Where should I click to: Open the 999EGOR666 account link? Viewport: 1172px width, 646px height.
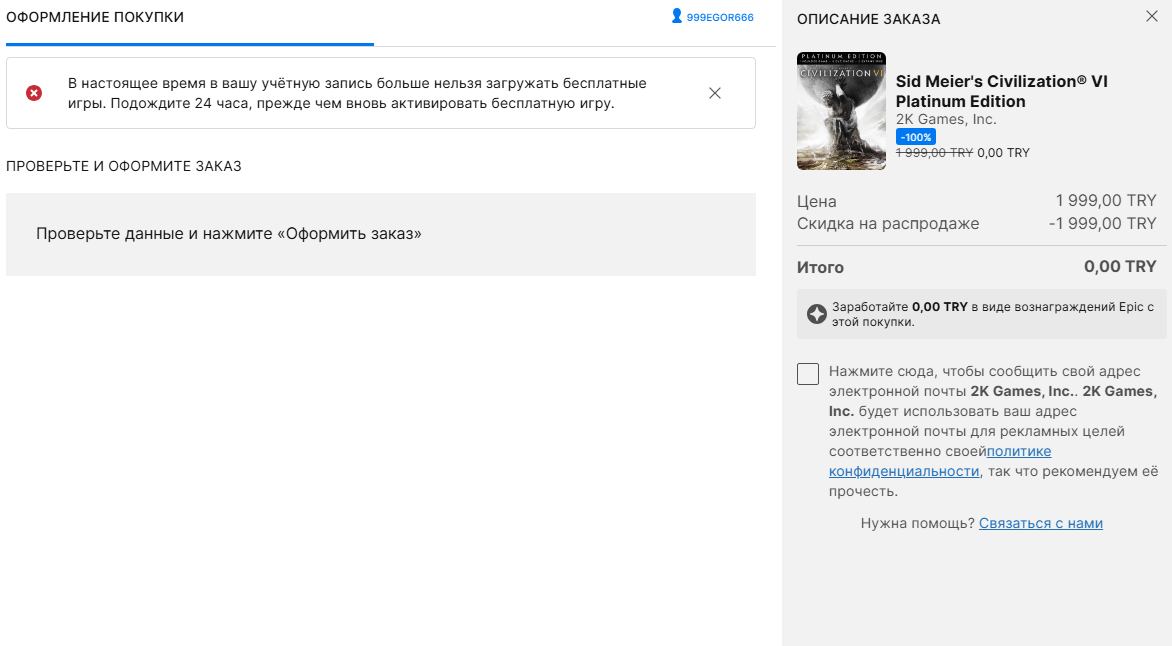(x=719, y=17)
